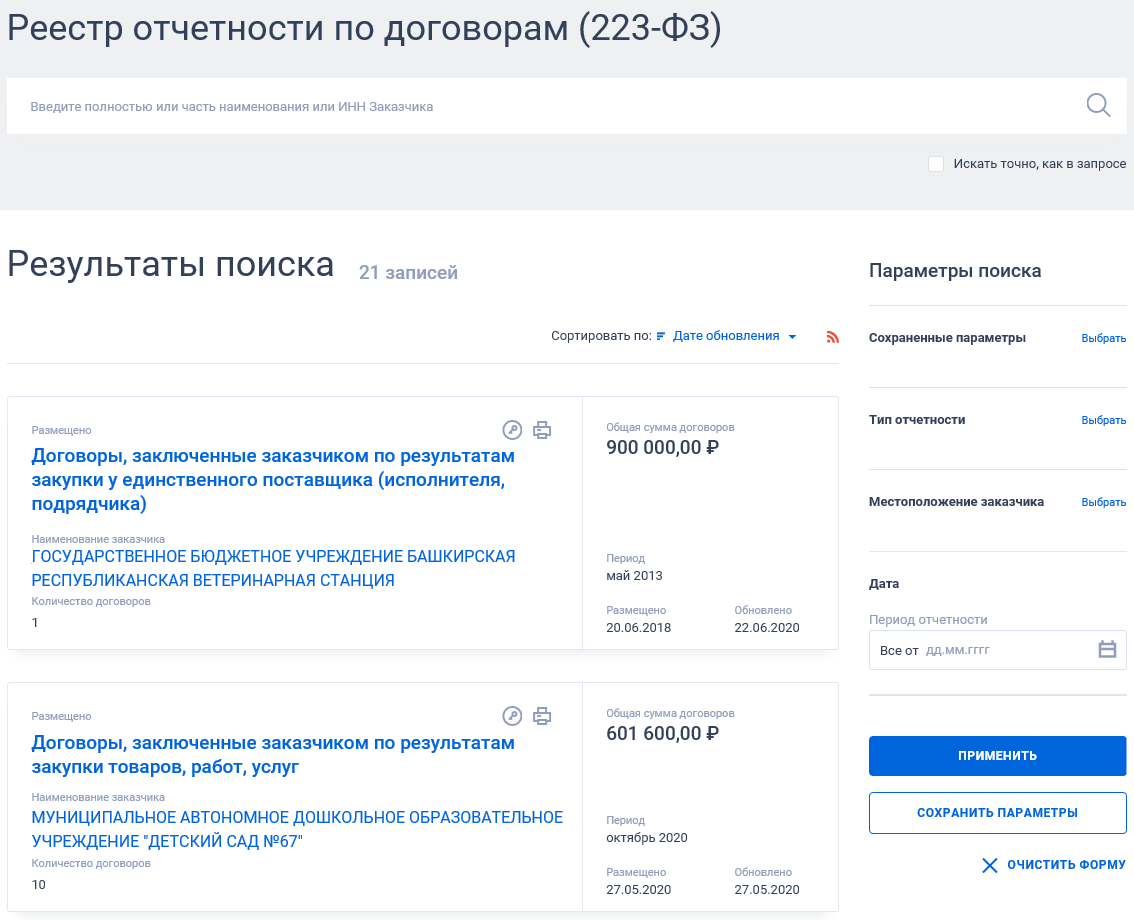This screenshot has width=1134, height=920.
Task: Clear the form with ОЧИСТИТЬ ФОРМУ
Action: [1054, 865]
